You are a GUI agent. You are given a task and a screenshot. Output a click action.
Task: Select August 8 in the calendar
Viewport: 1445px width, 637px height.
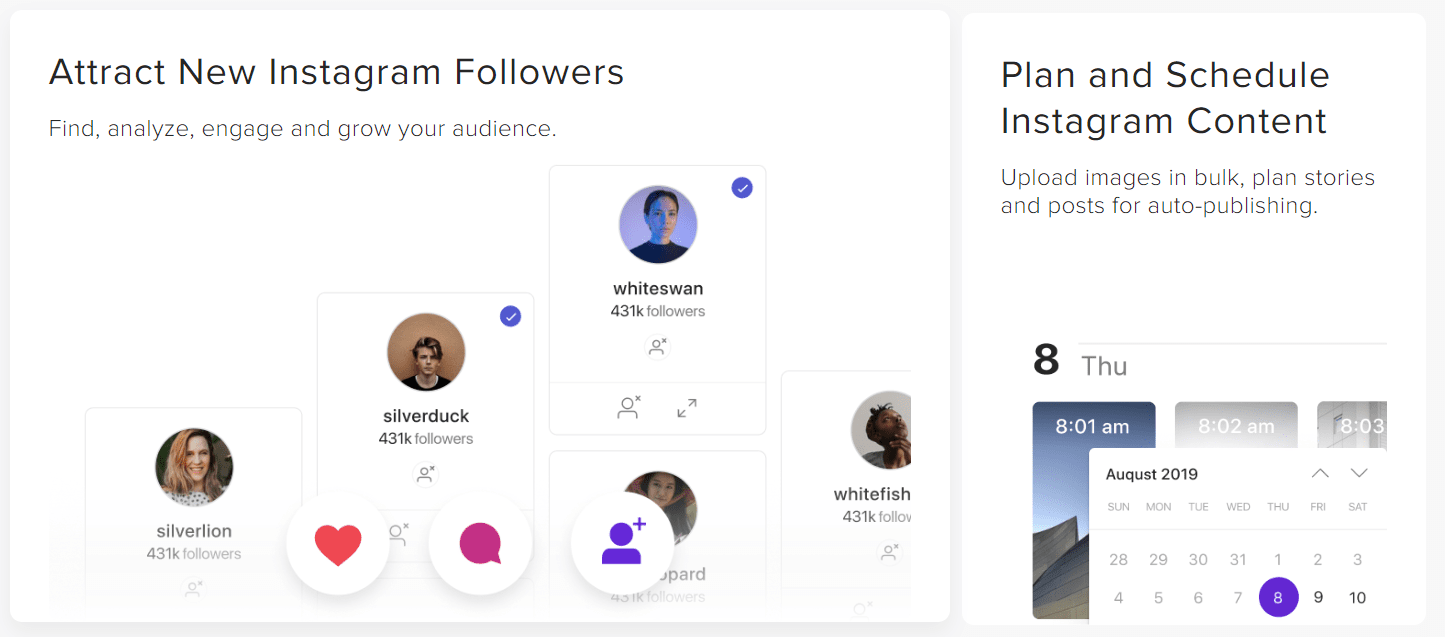[x=1278, y=597]
